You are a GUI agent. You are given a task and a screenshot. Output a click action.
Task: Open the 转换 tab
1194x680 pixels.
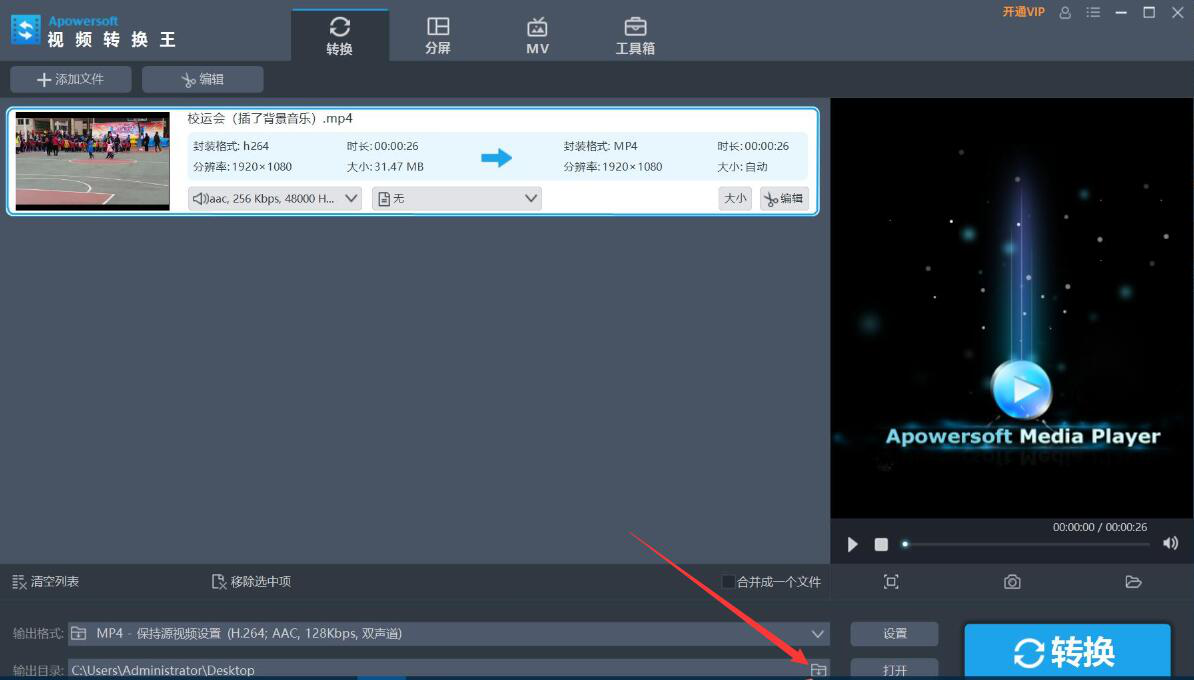coord(340,36)
